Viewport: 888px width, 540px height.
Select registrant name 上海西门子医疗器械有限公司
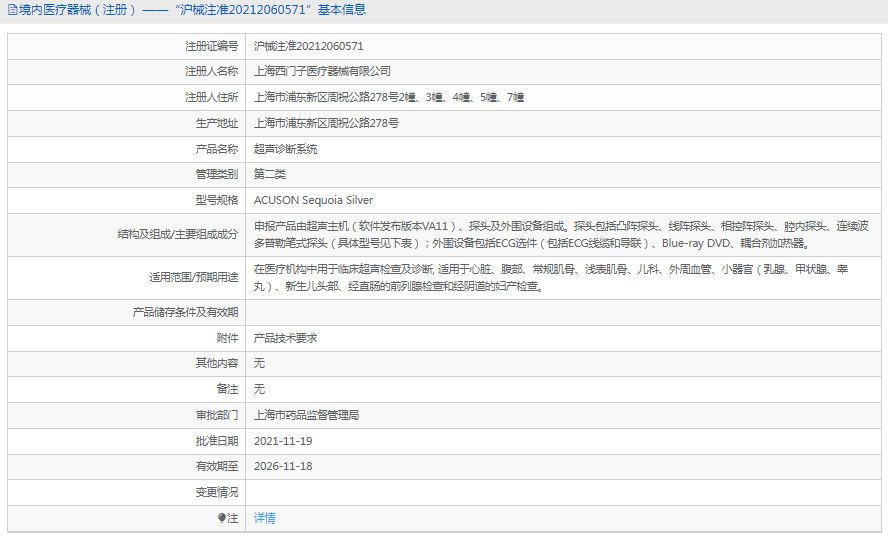coord(322,71)
